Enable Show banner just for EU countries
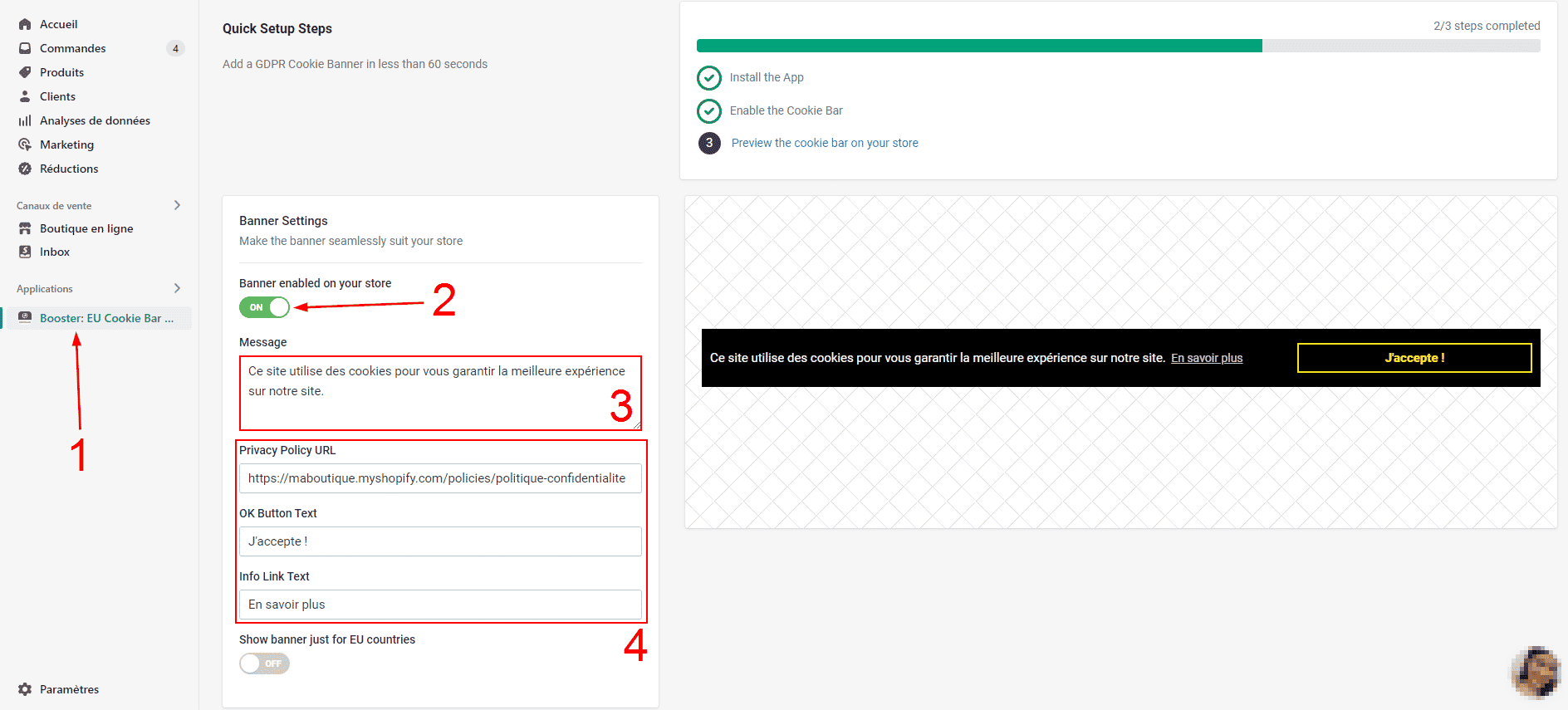 [264, 663]
